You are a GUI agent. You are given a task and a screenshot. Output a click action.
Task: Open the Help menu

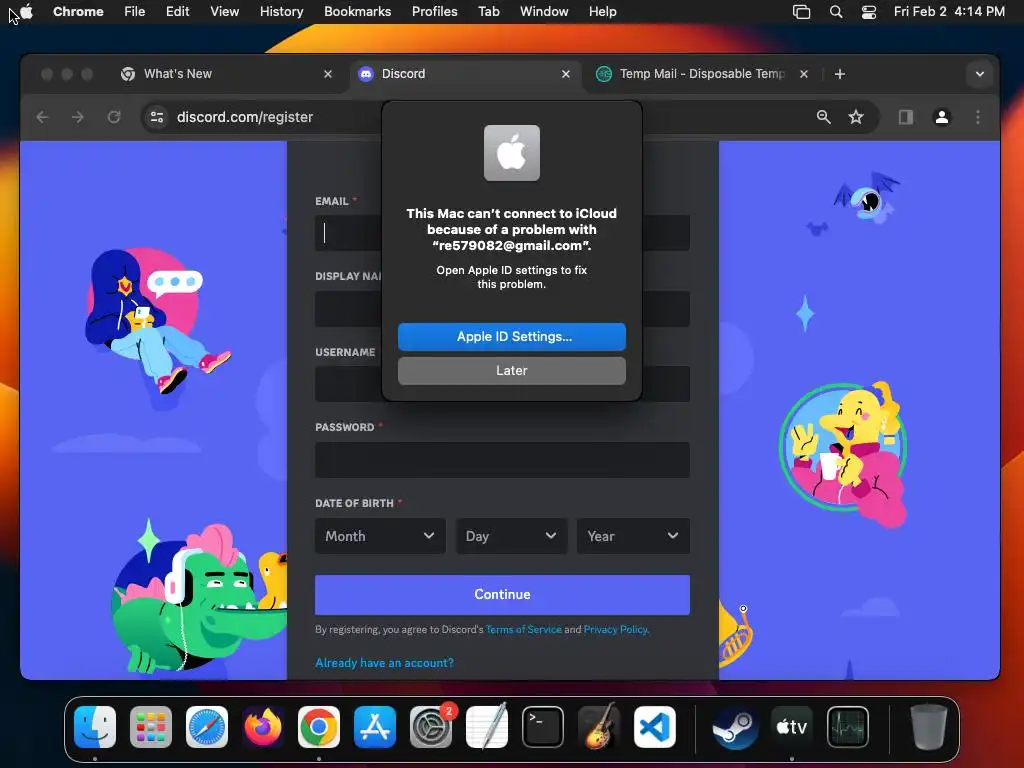tap(602, 12)
